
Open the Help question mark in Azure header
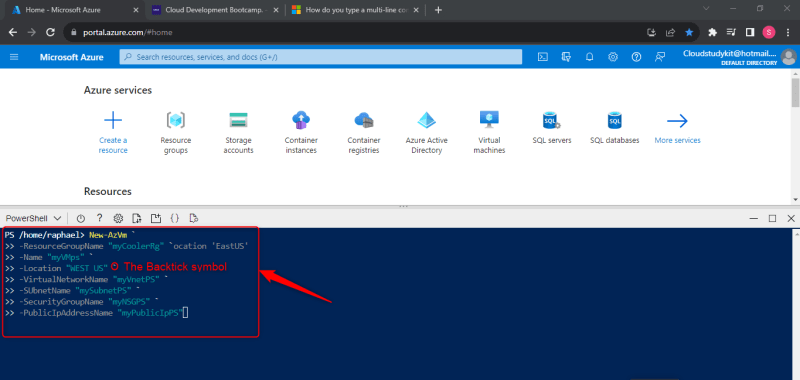click(x=636, y=57)
